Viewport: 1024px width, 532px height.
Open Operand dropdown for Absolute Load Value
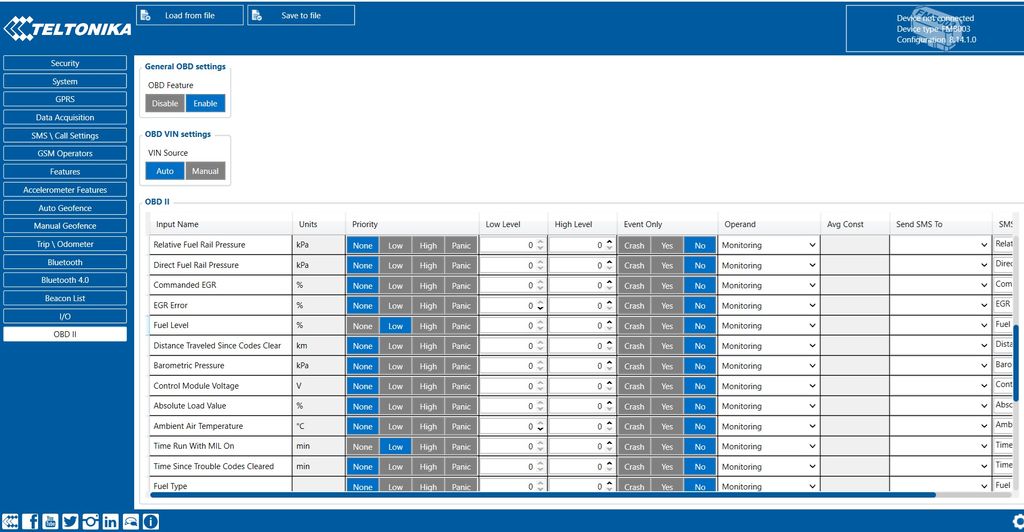click(768, 406)
